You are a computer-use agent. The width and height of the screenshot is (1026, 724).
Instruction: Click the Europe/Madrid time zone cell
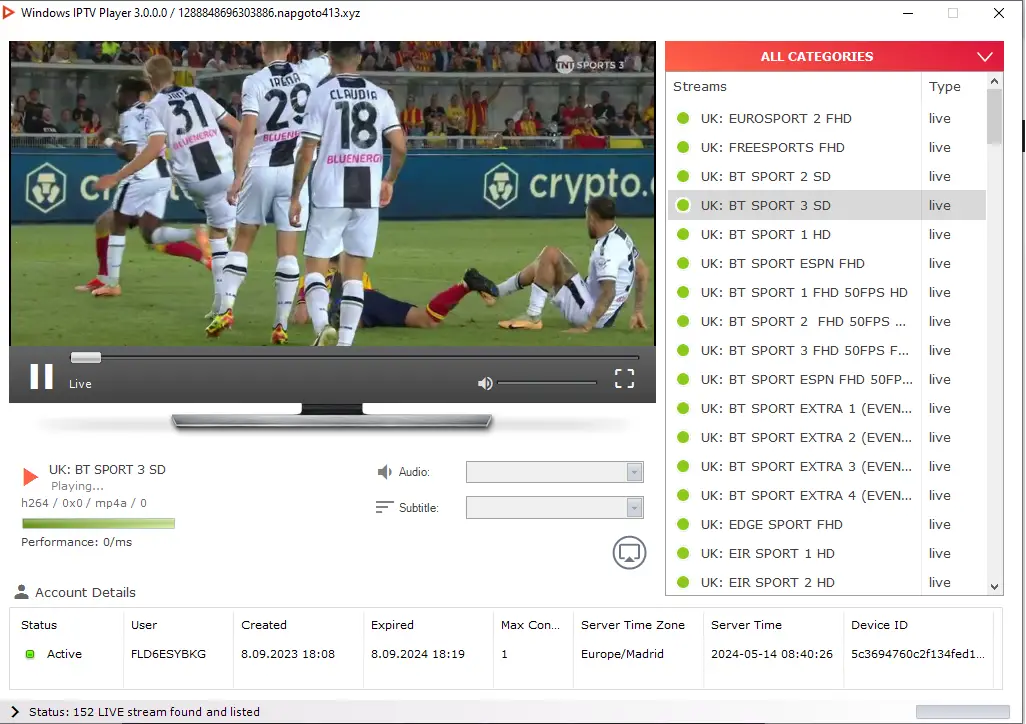pyautogui.click(x=622, y=654)
